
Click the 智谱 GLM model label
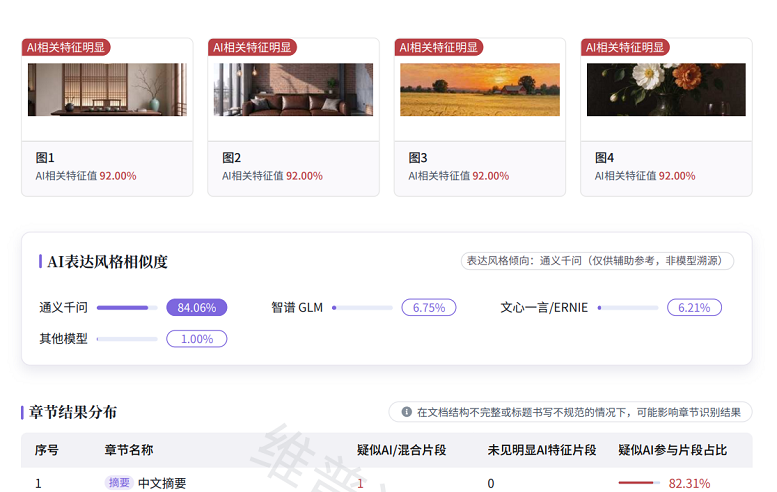click(x=297, y=308)
